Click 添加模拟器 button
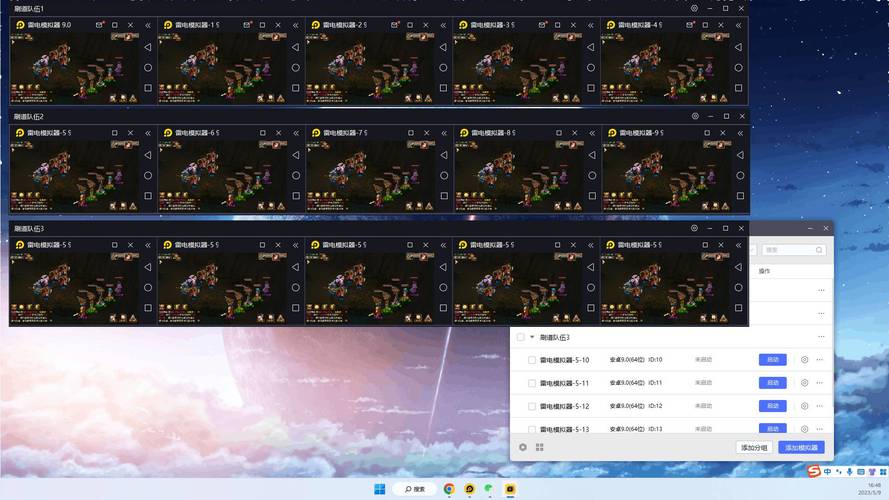Viewport: 889px width, 500px height. 801,447
